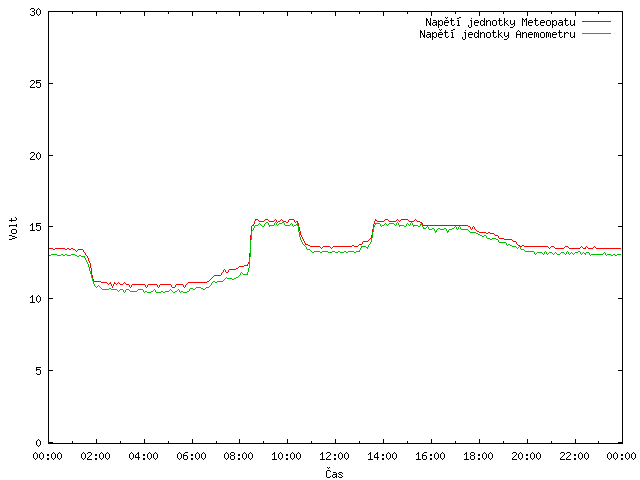This screenshot has height=480, width=640.
Task: Click the legend label 'Napětí jednotky Anemometru'
Action: click(x=497, y=34)
